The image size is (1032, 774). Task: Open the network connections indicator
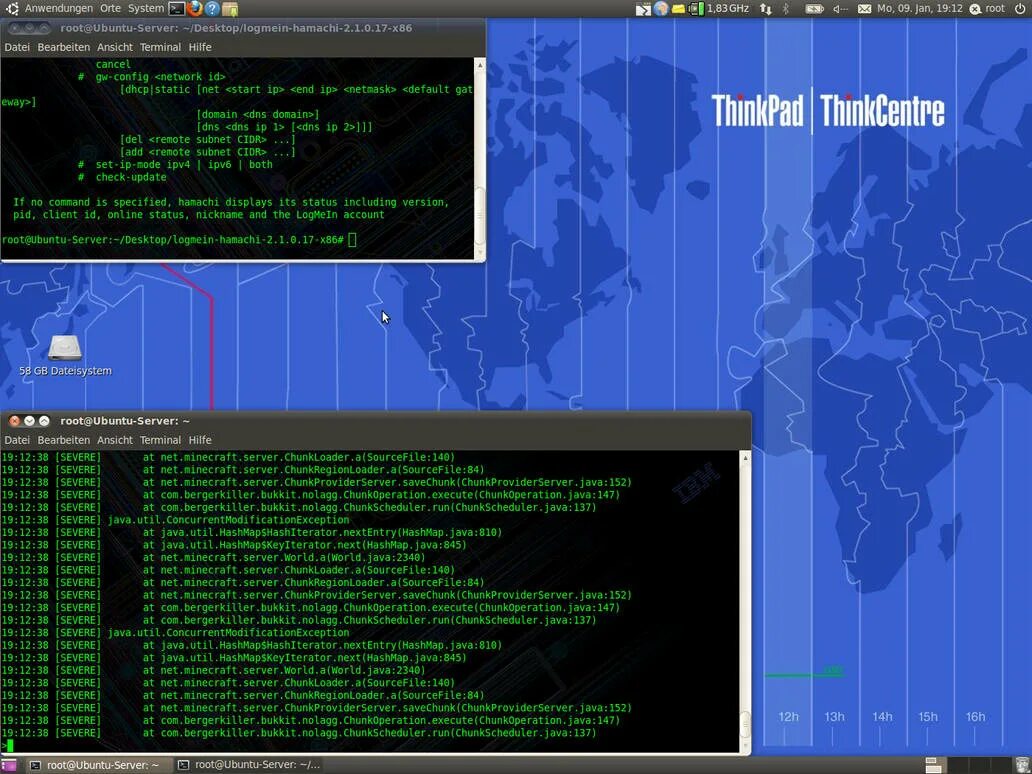[x=765, y=9]
